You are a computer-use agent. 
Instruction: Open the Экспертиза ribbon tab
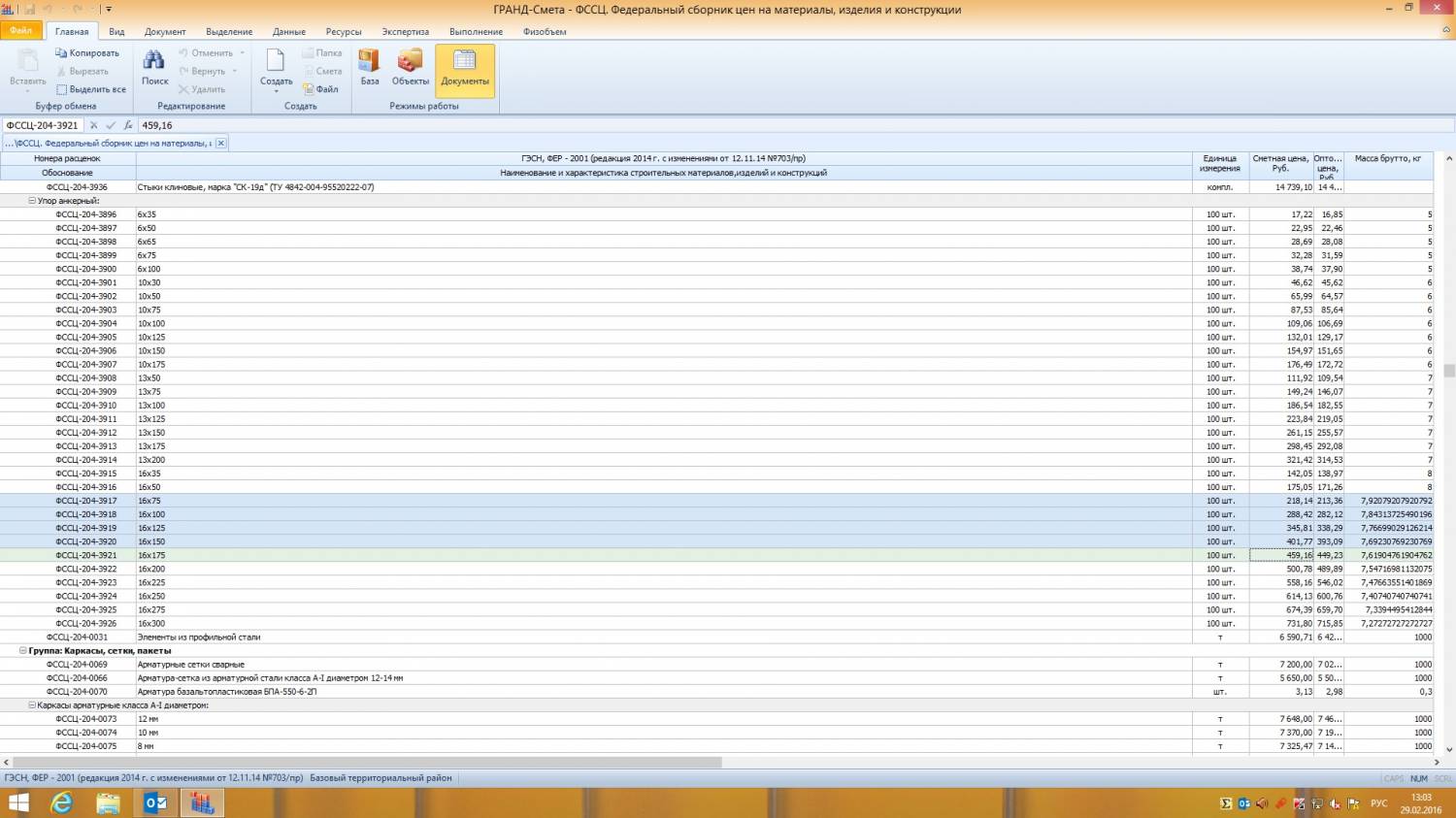[x=405, y=31]
